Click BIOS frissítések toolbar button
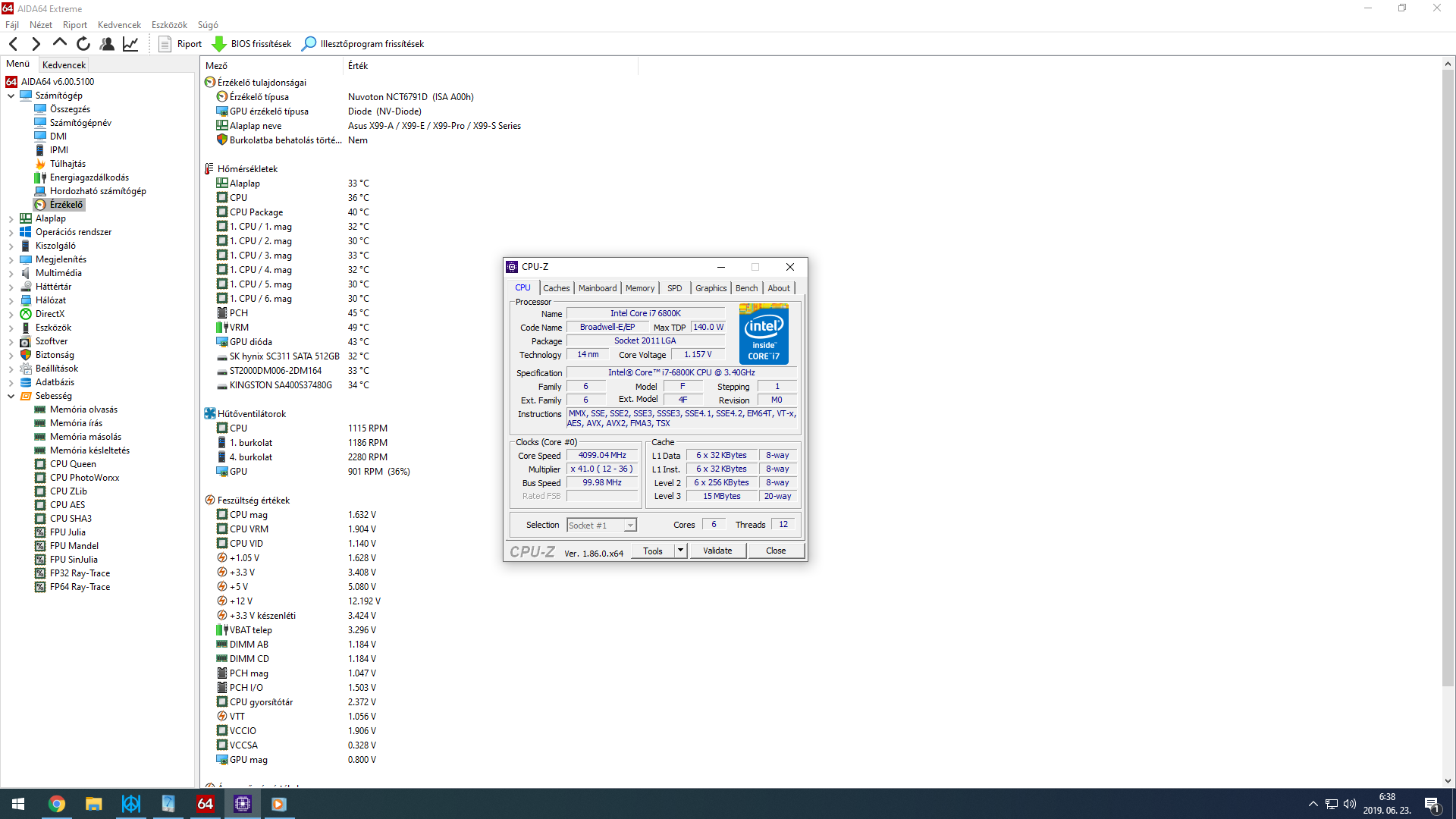Screen dimensions: 1456x819 (252, 44)
